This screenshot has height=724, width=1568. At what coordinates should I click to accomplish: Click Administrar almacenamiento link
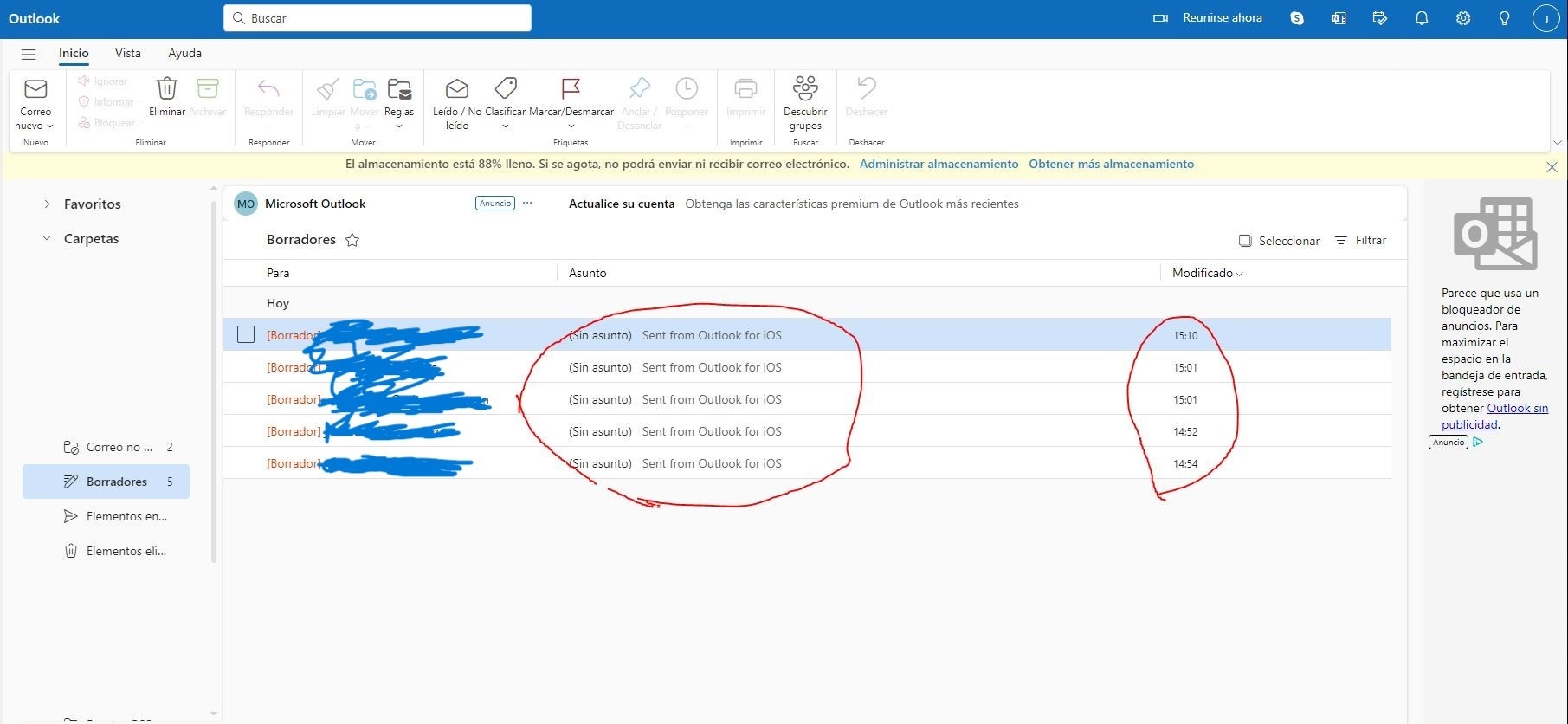(939, 164)
